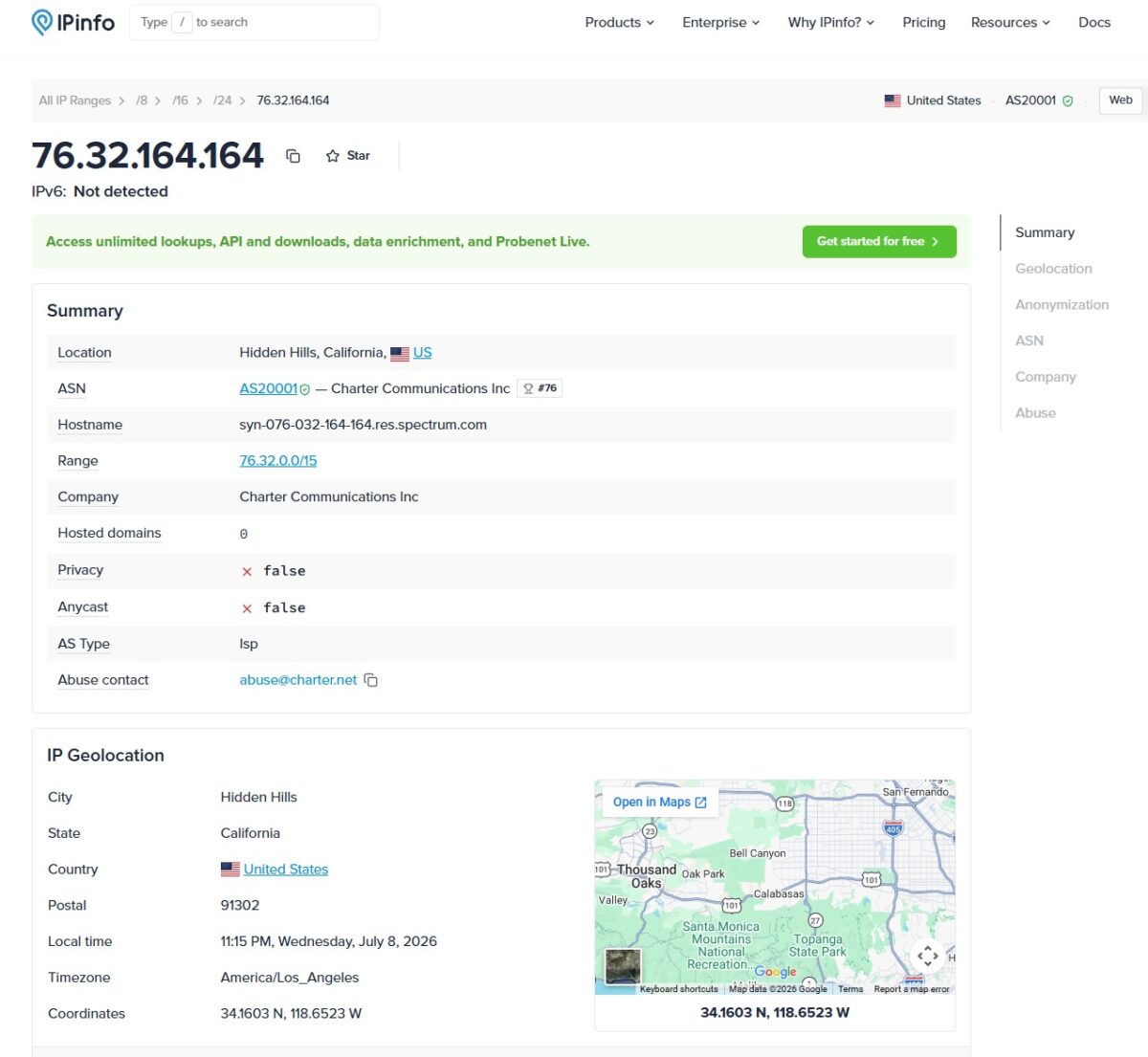The width and height of the screenshot is (1148, 1057).
Task: Expand the Products menu
Action: tap(619, 22)
